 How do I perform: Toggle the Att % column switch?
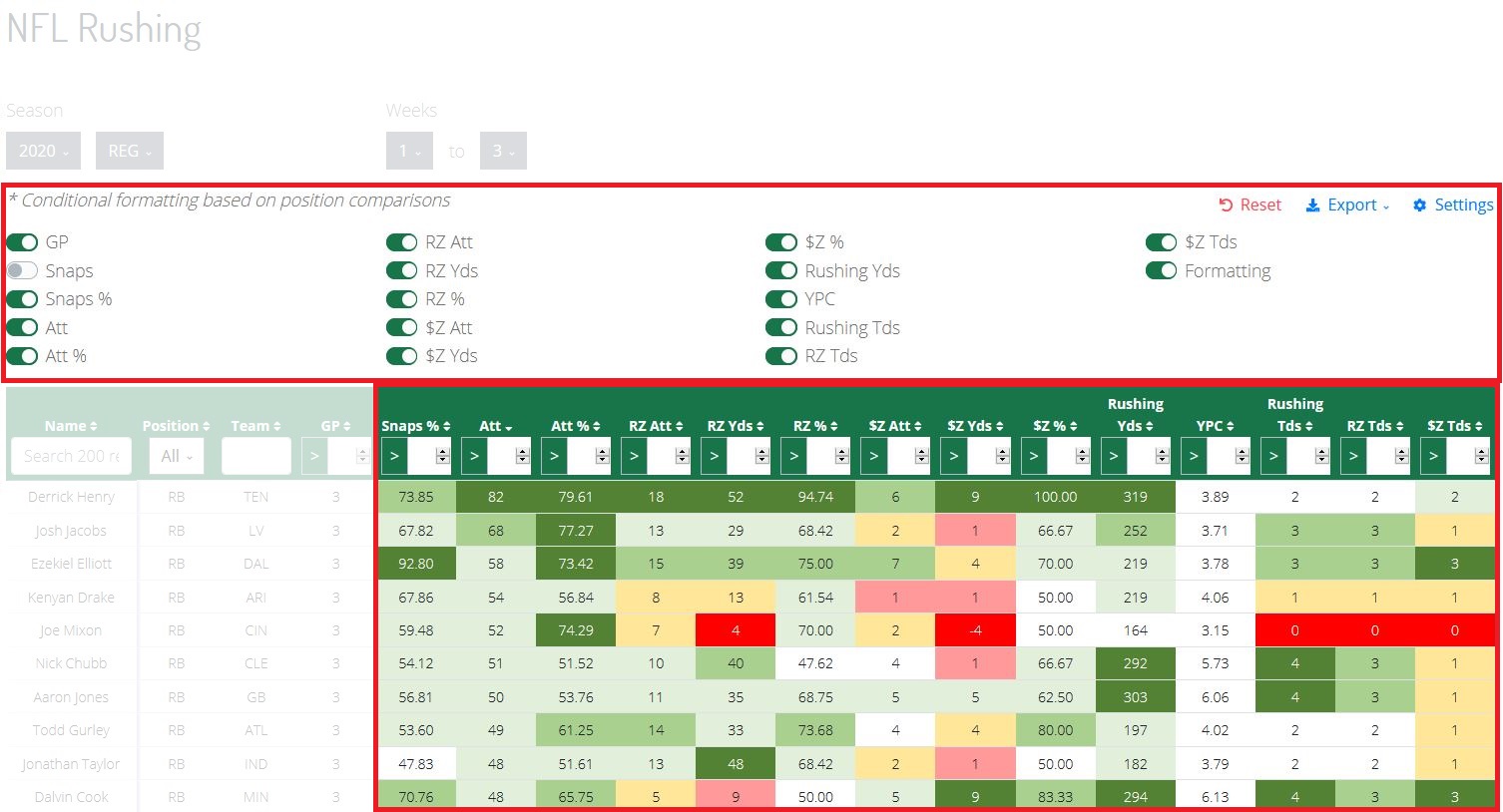tap(22, 356)
